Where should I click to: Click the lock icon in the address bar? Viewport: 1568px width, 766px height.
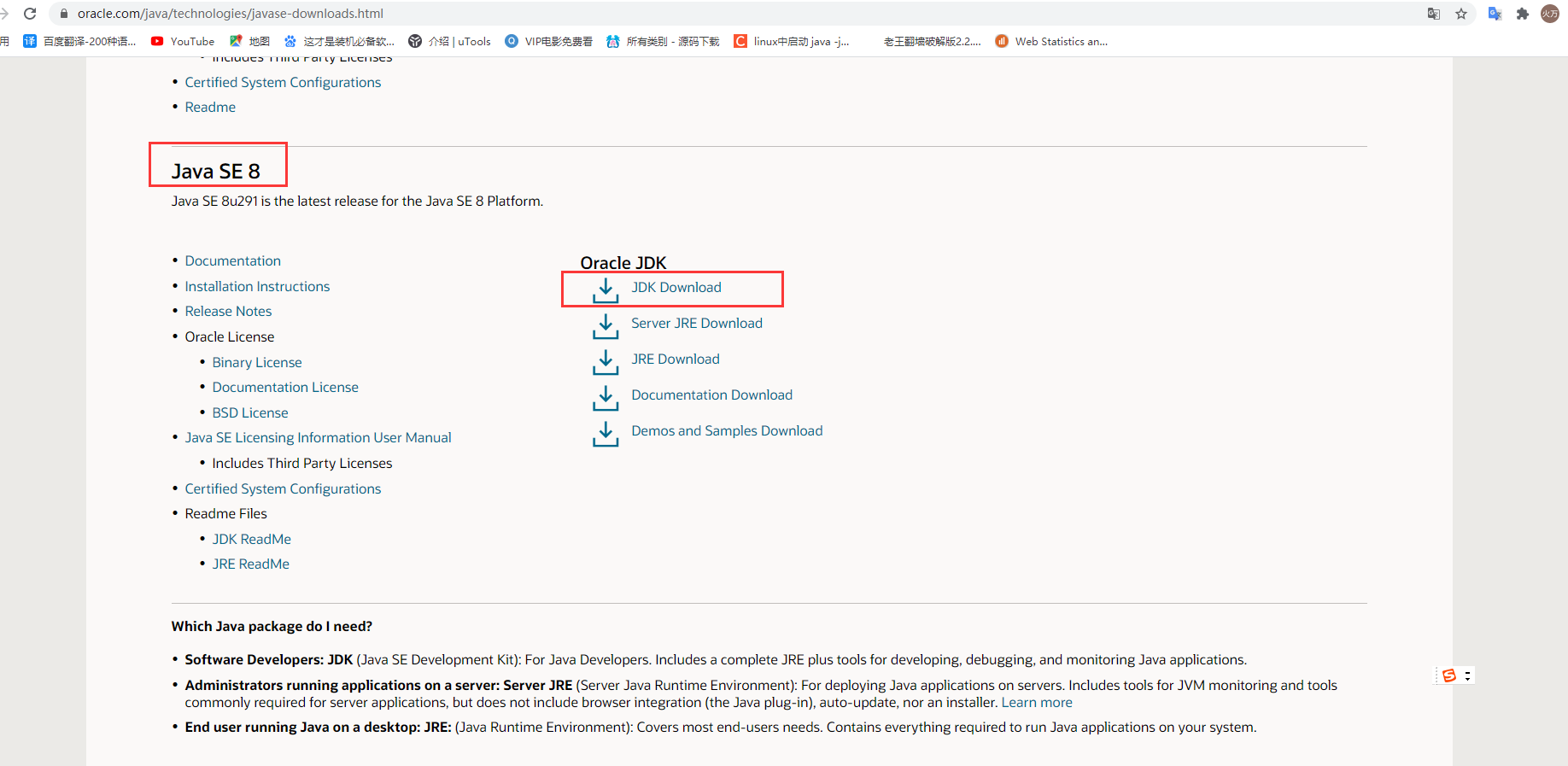(63, 14)
